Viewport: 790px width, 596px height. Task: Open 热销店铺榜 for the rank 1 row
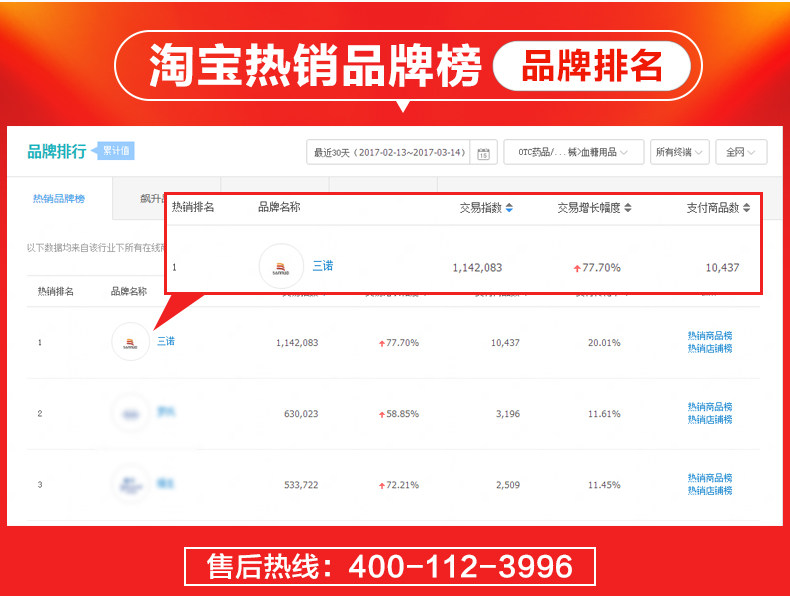click(x=709, y=349)
